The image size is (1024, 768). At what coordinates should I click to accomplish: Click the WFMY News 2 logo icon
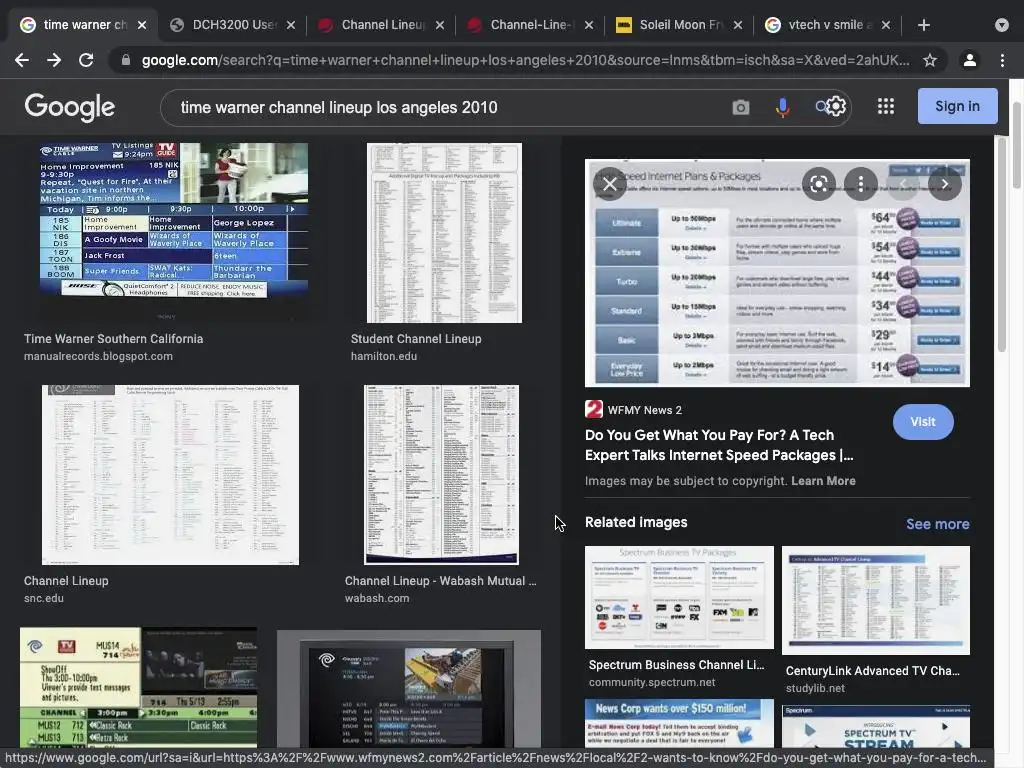click(594, 409)
